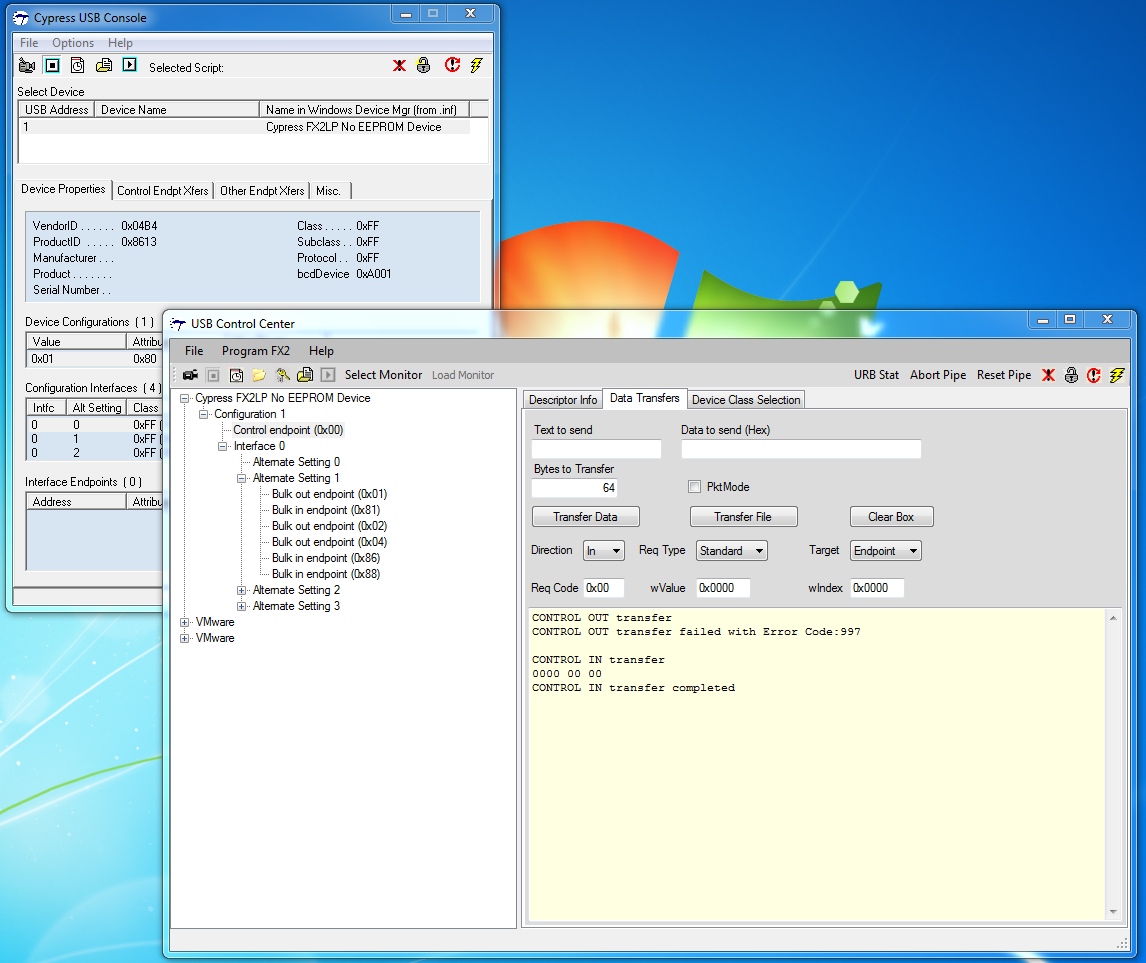This screenshot has width=1146, height=963.
Task: Click play arrow icon in USB Control Center toolbar
Action: click(x=328, y=375)
